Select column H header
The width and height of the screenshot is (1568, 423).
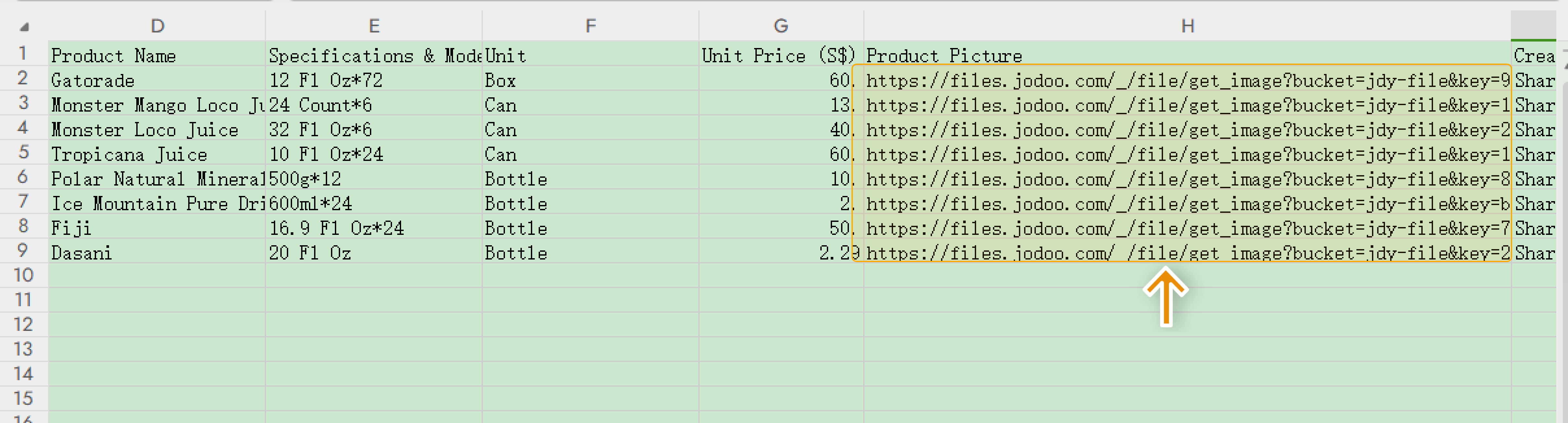pyautogui.click(x=1187, y=26)
